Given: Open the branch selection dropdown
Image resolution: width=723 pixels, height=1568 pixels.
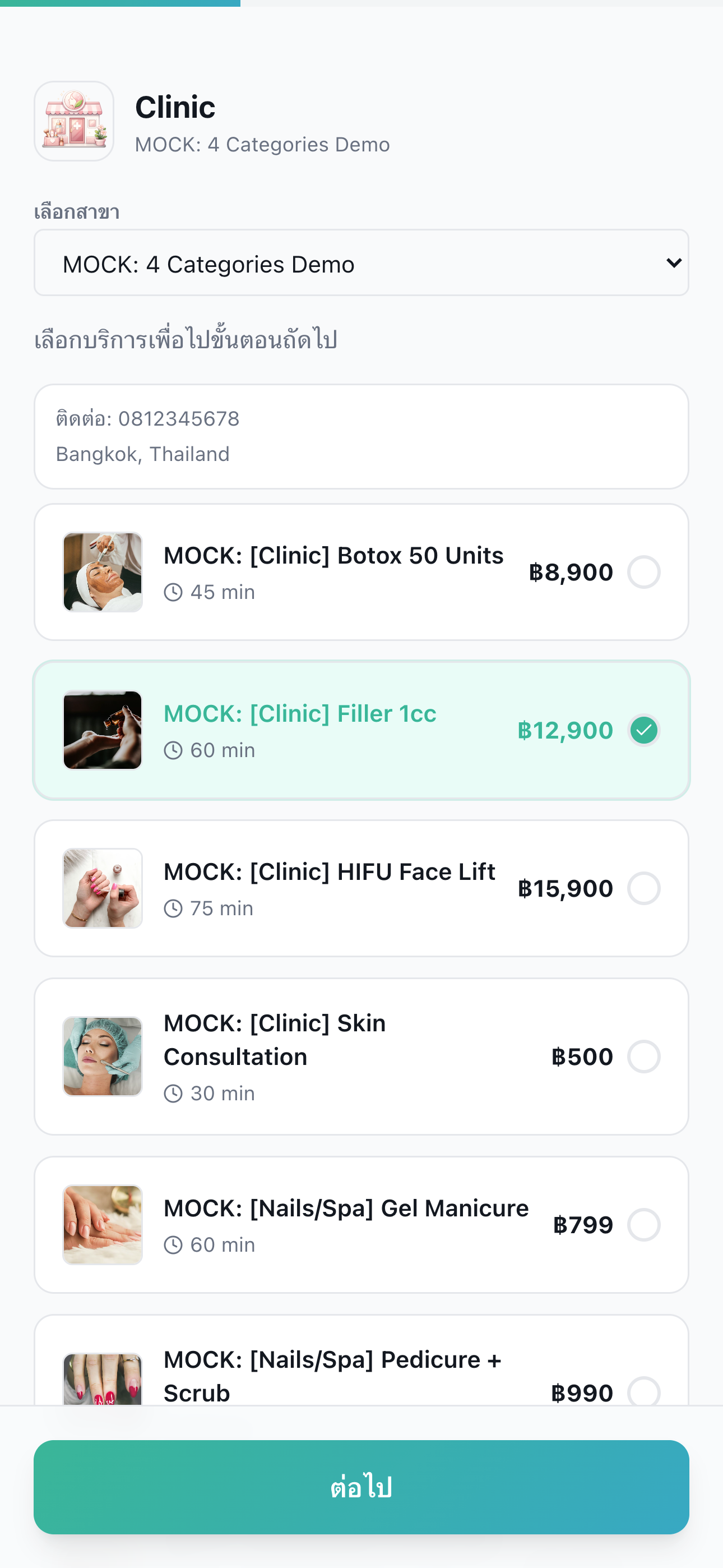Looking at the screenshot, I should pos(361,263).
